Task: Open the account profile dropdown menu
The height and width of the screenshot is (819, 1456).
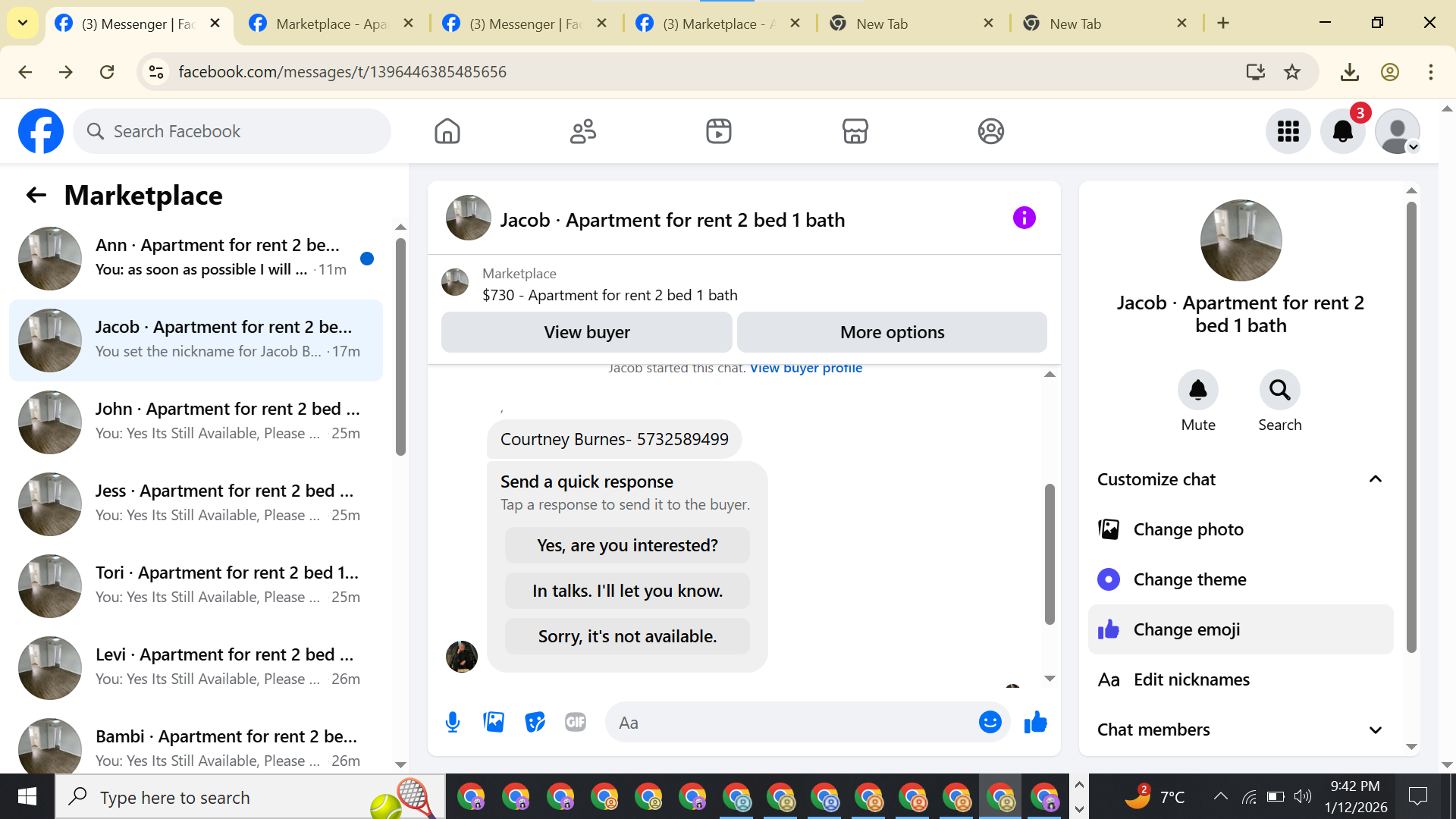Action: pyautogui.click(x=1398, y=131)
